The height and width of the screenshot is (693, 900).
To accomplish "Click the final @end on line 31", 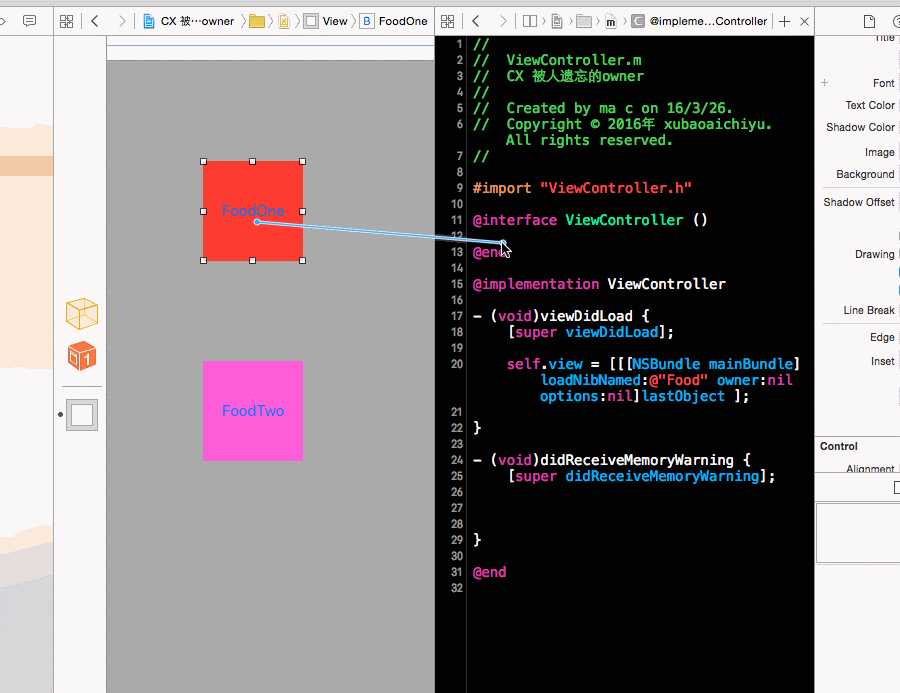I will (489, 572).
